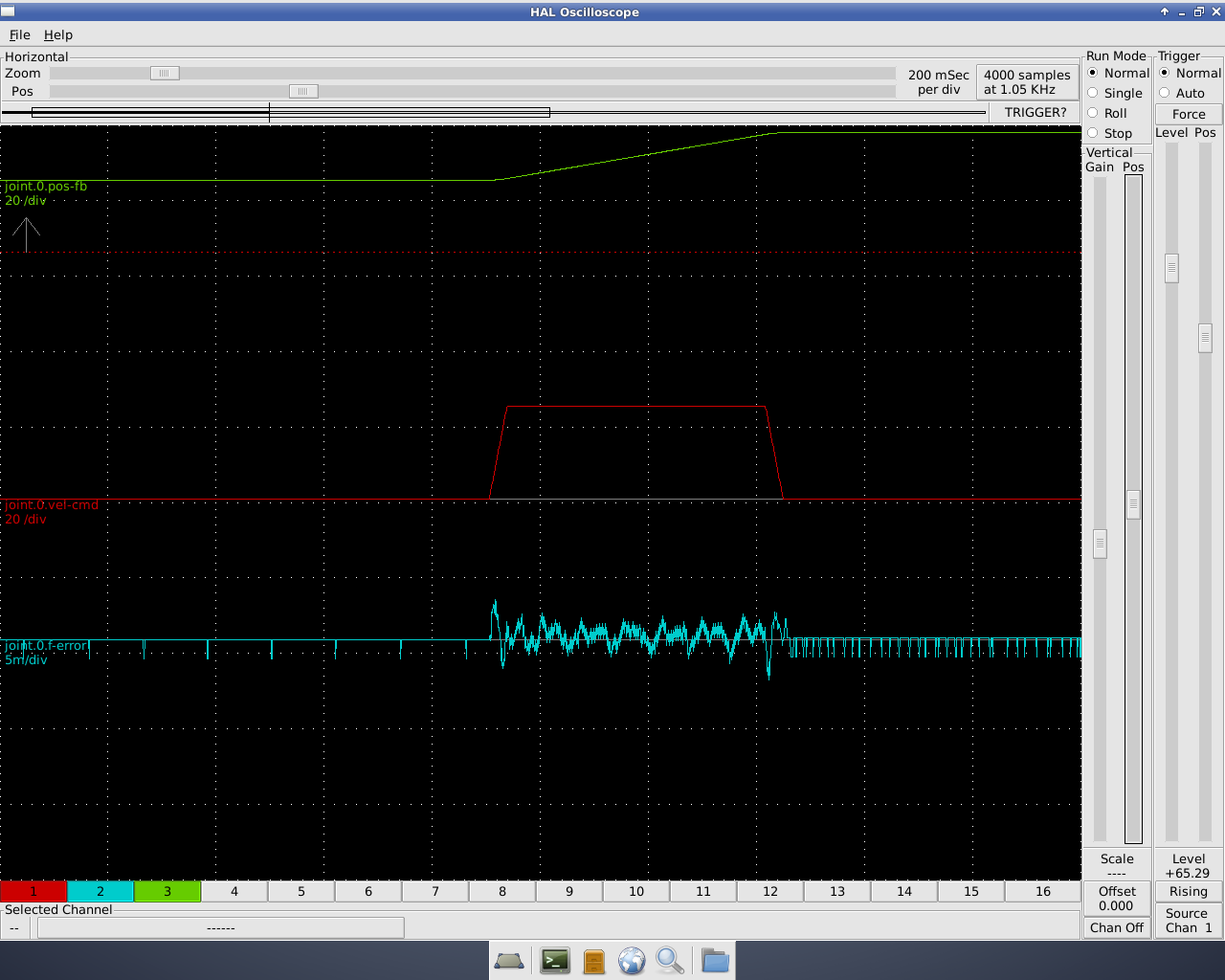
Task: Click the vertical Gain slider handle
Action: [x=1100, y=544]
